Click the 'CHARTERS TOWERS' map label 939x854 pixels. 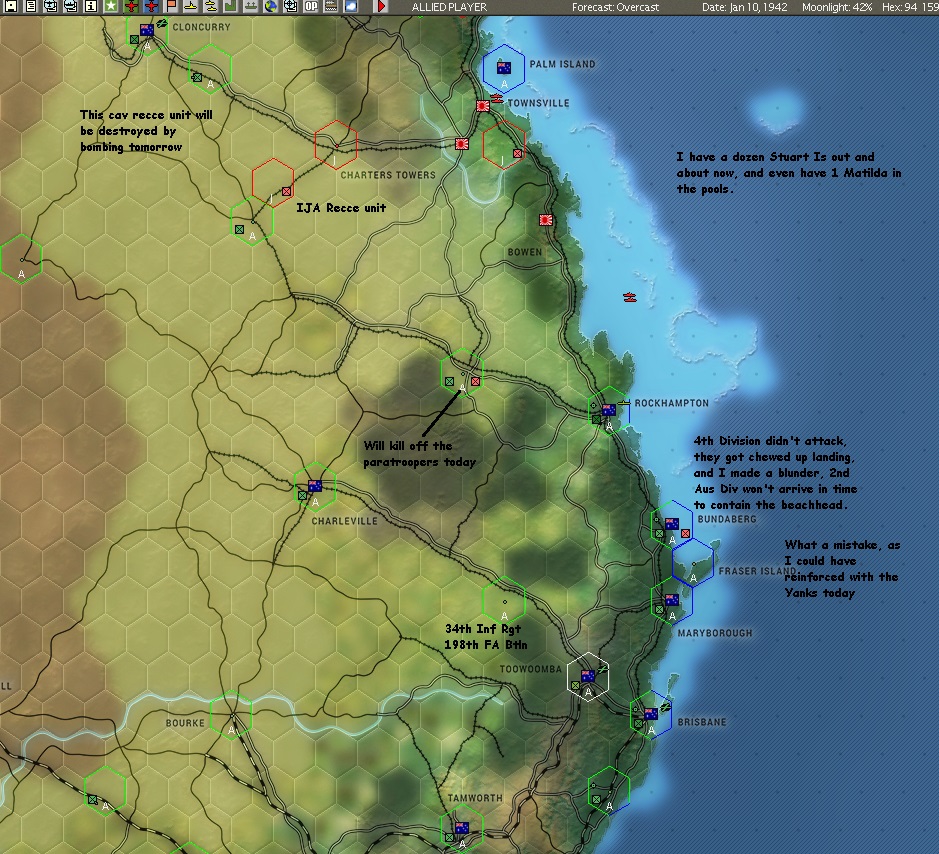388,175
